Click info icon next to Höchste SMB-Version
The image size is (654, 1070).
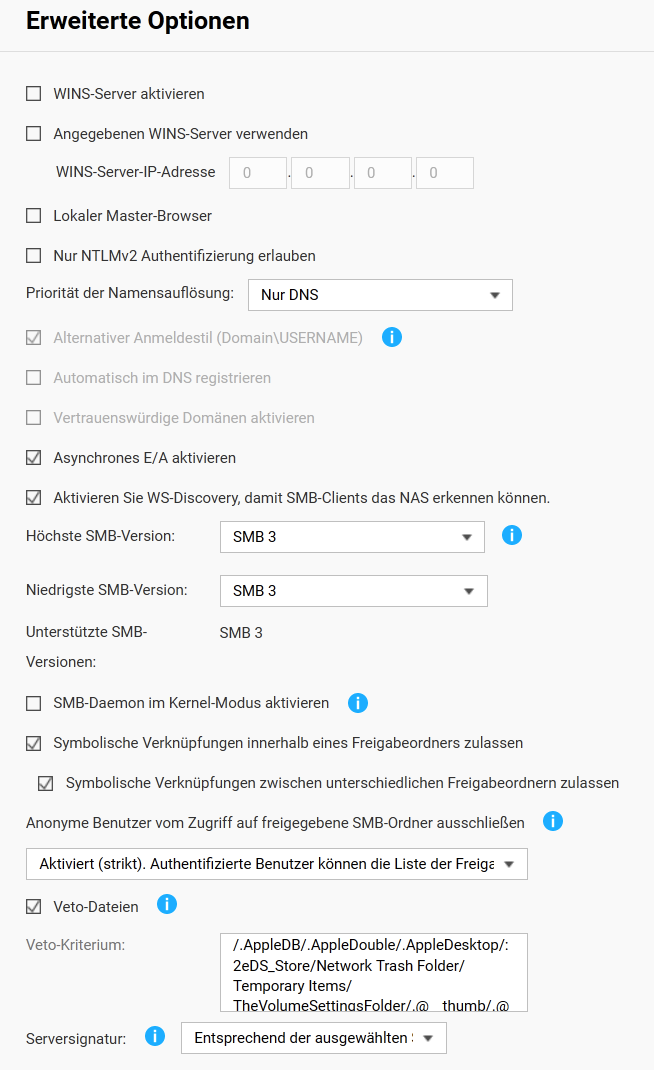pos(511,535)
